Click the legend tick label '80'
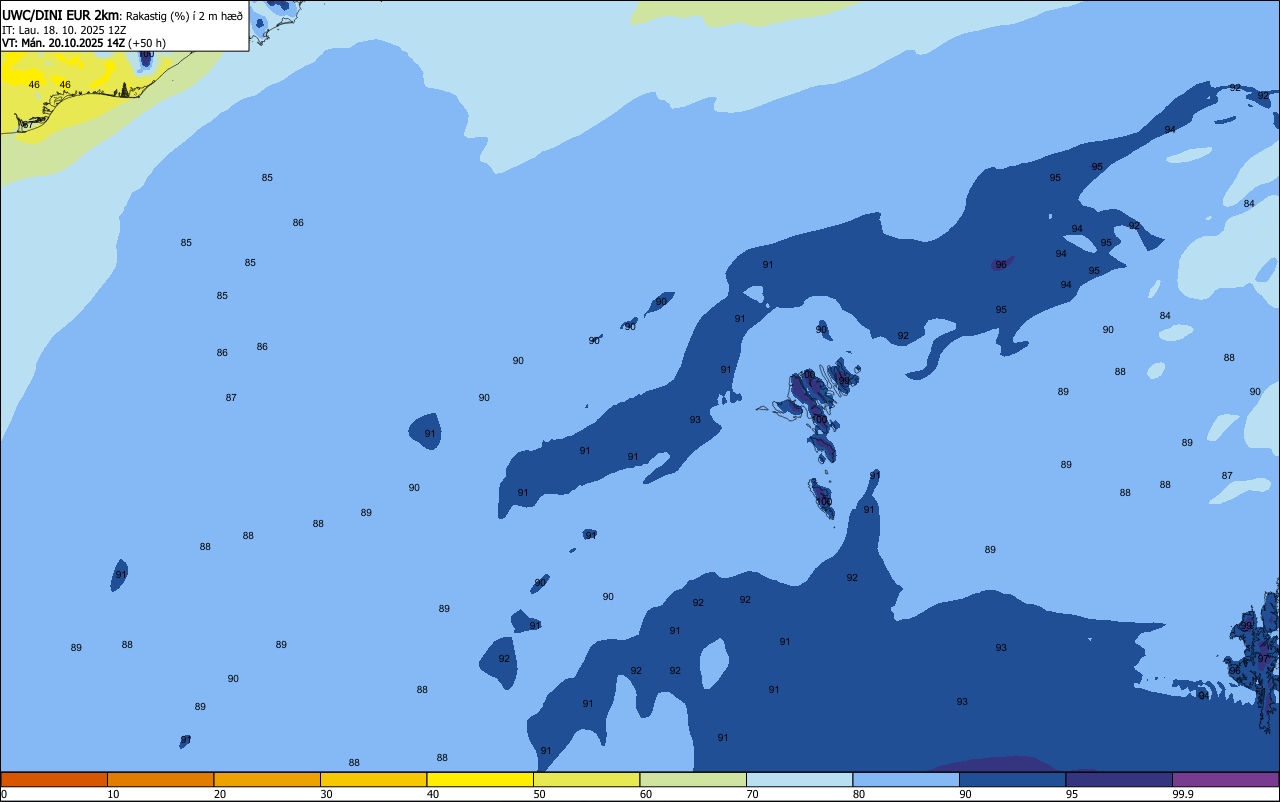Screen dimensions: 1280x802 (x=858, y=794)
